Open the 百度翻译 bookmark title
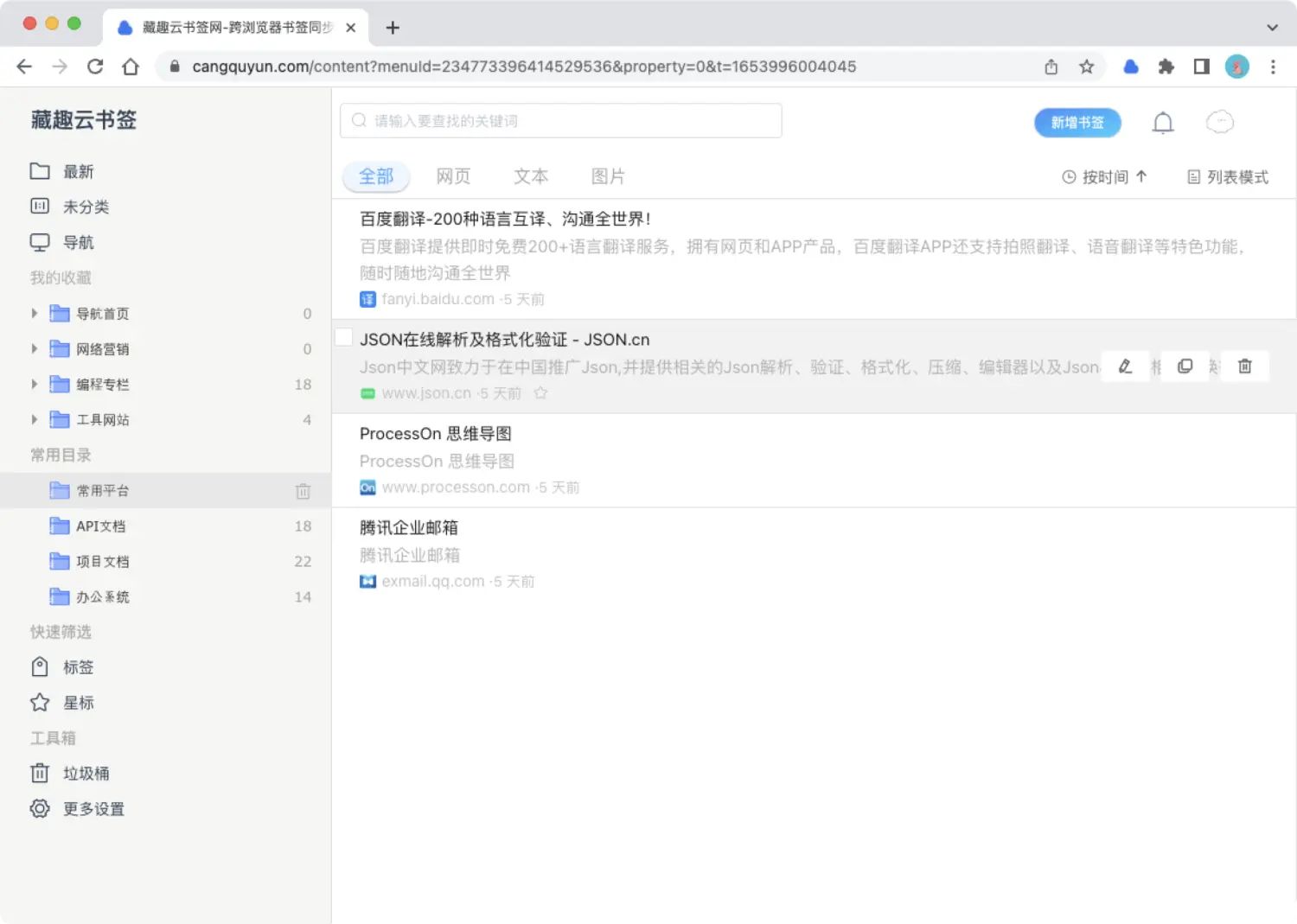Viewport: 1297px width, 924px height. coord(505,219)
